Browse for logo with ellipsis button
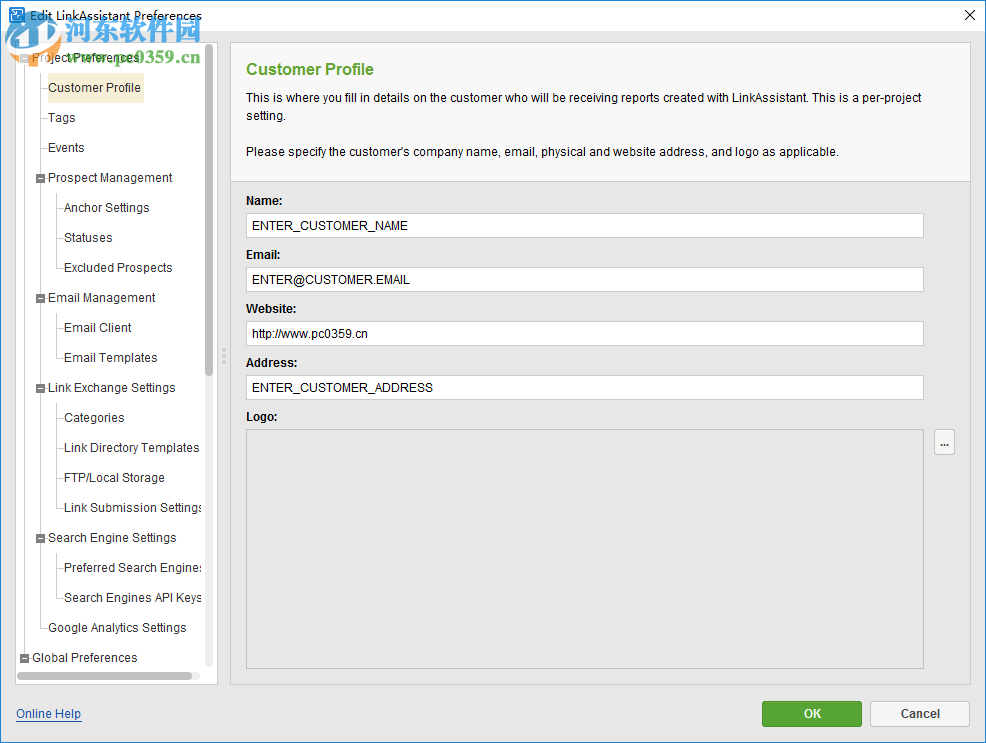Image resolution: width=986 pixels, height=743 pixels. pos(944,443)
